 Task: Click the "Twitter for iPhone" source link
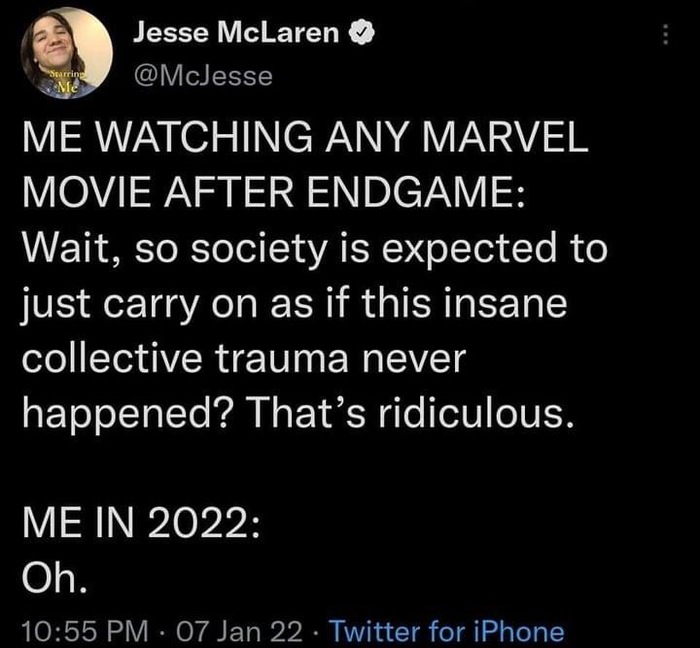[x=446, y=631]
